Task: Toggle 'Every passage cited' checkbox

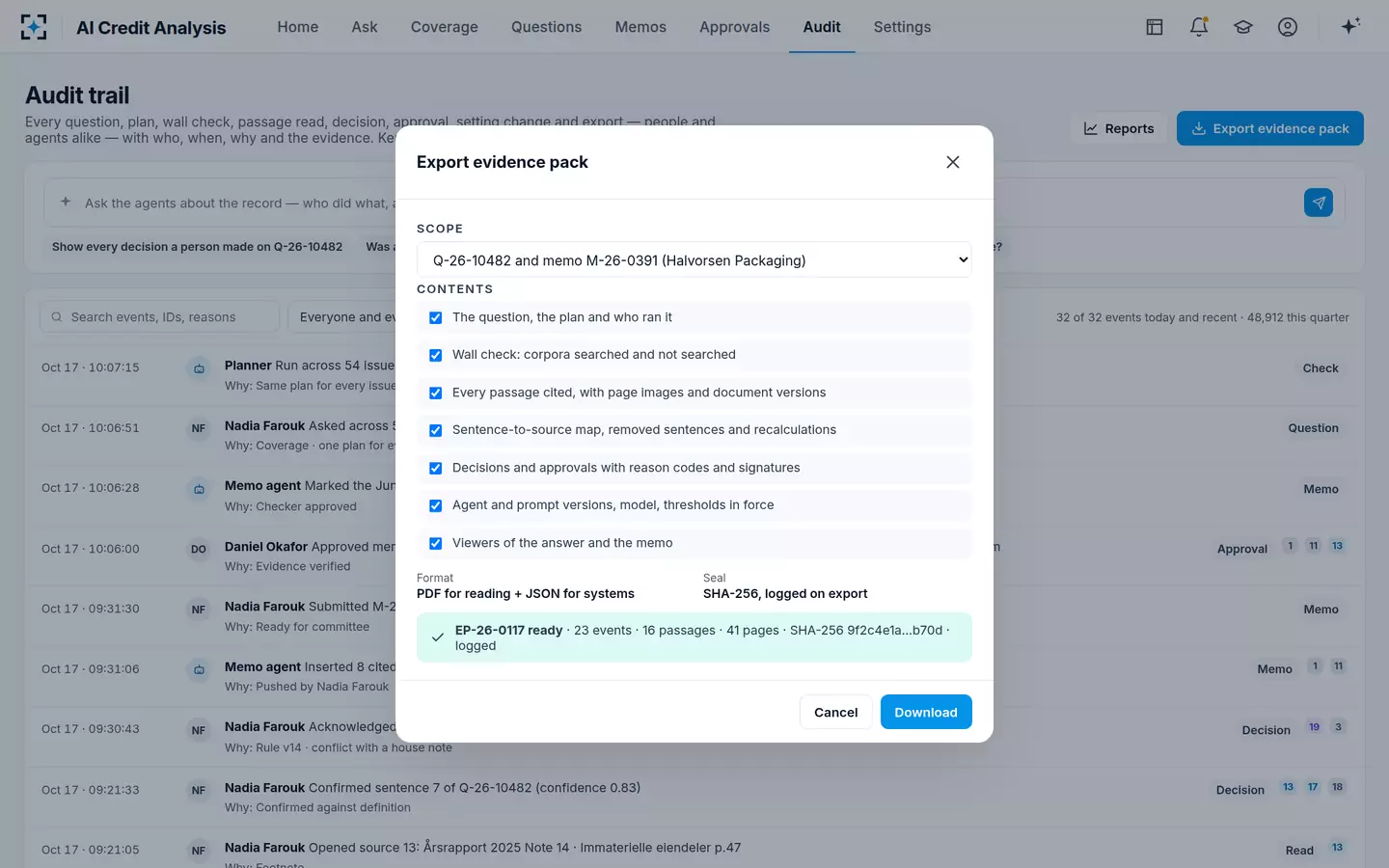Action: pos(436,393)
